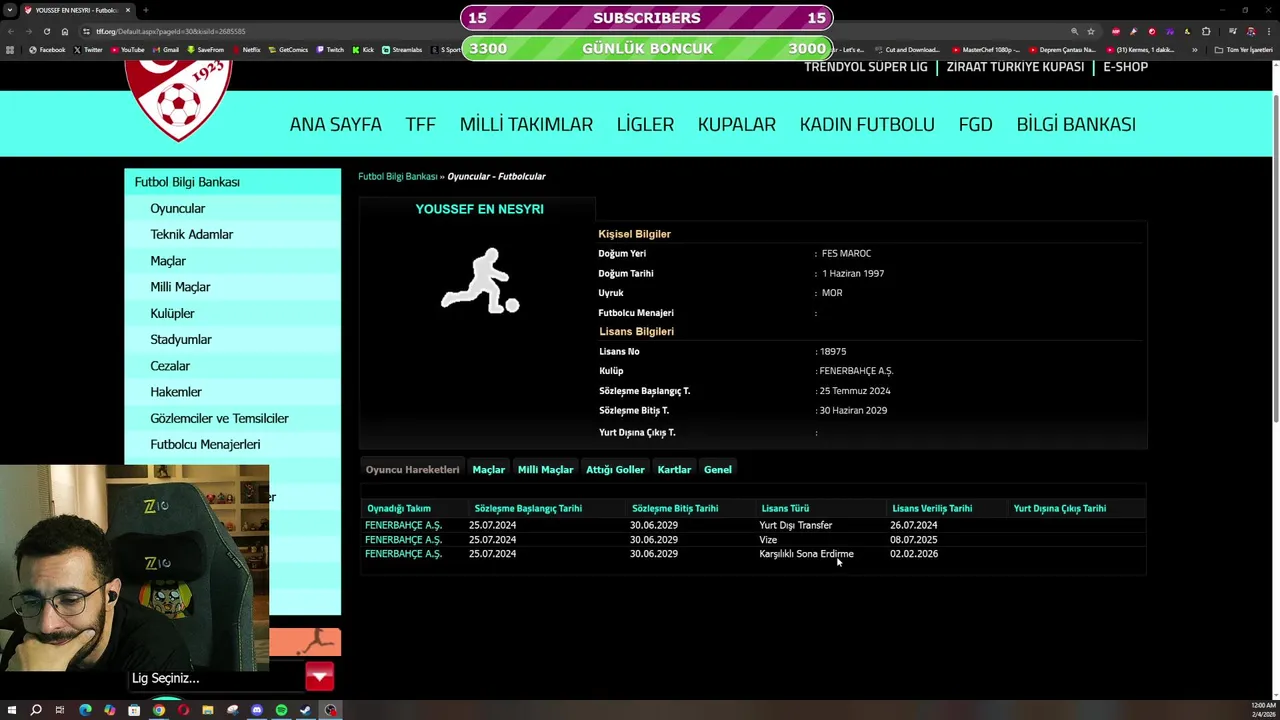Viewport: 1280px width, 720px height.
Task: Reload the page with the refresh icon
Action: [x=46, y=31]
